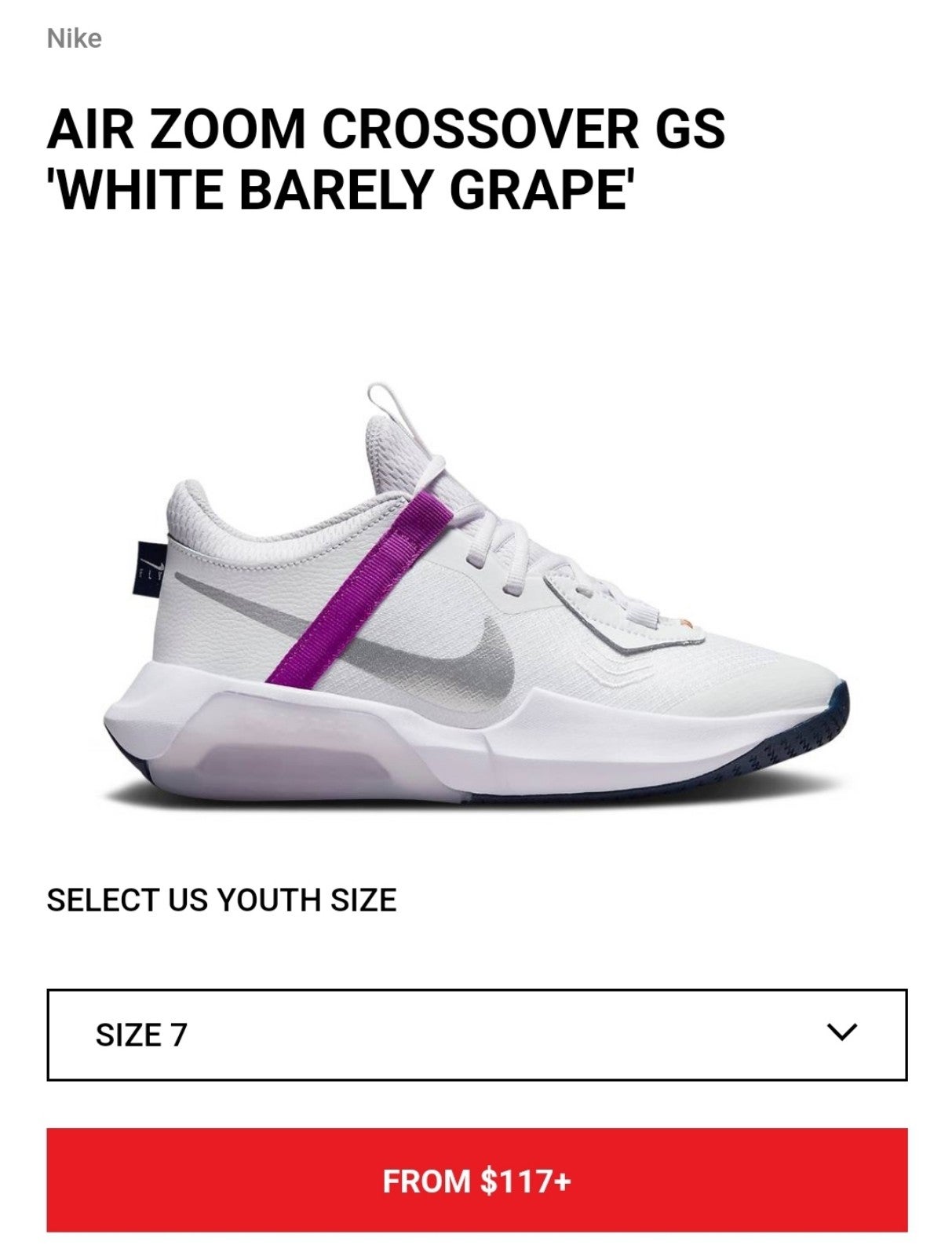Viewport: 952px width, 1256px height.
Task: Click the Air Zoom Crossover GS product title
Action: coord(385,159)
